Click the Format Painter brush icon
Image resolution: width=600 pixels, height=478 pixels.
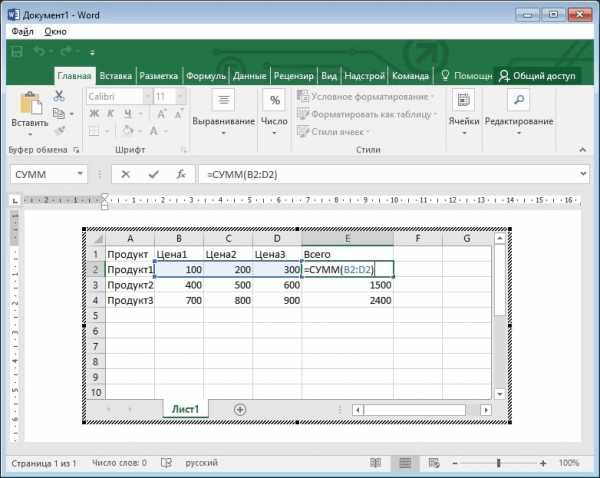[x=60, y=131]
